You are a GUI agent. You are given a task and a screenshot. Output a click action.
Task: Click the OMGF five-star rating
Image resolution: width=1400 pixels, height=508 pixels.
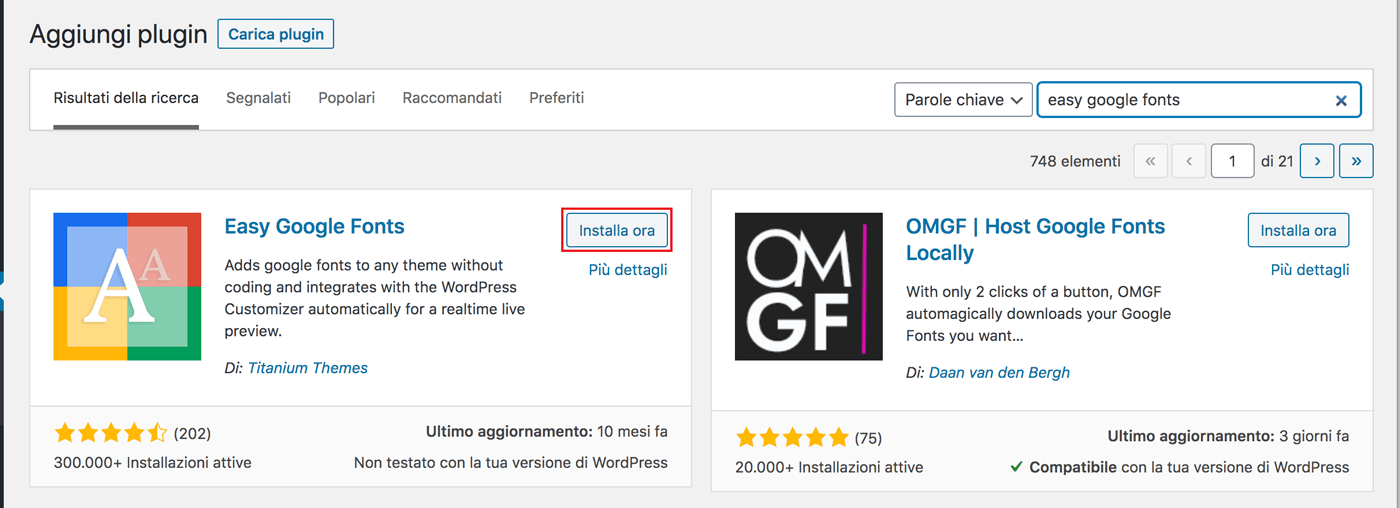pos(793,438)
